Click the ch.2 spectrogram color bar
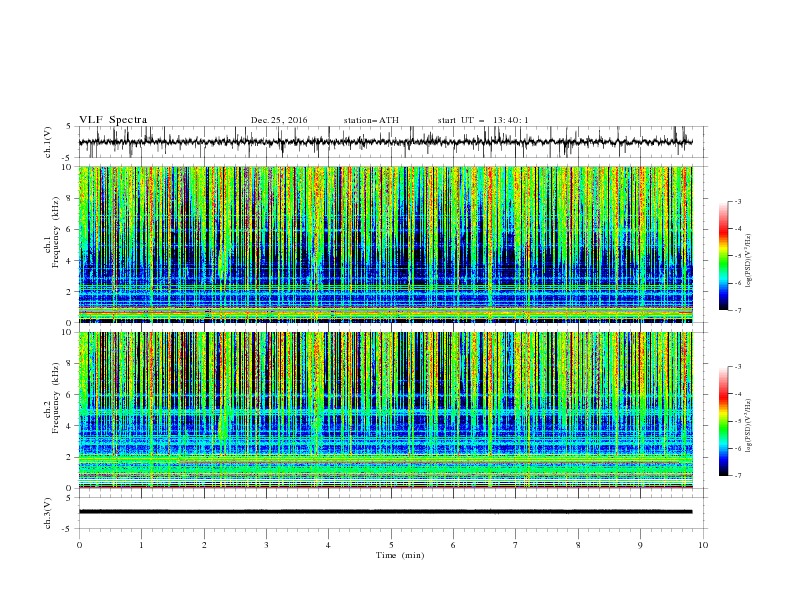Image resolution: width=792 pixels, height=612 pixels. (x=723, y=421)
